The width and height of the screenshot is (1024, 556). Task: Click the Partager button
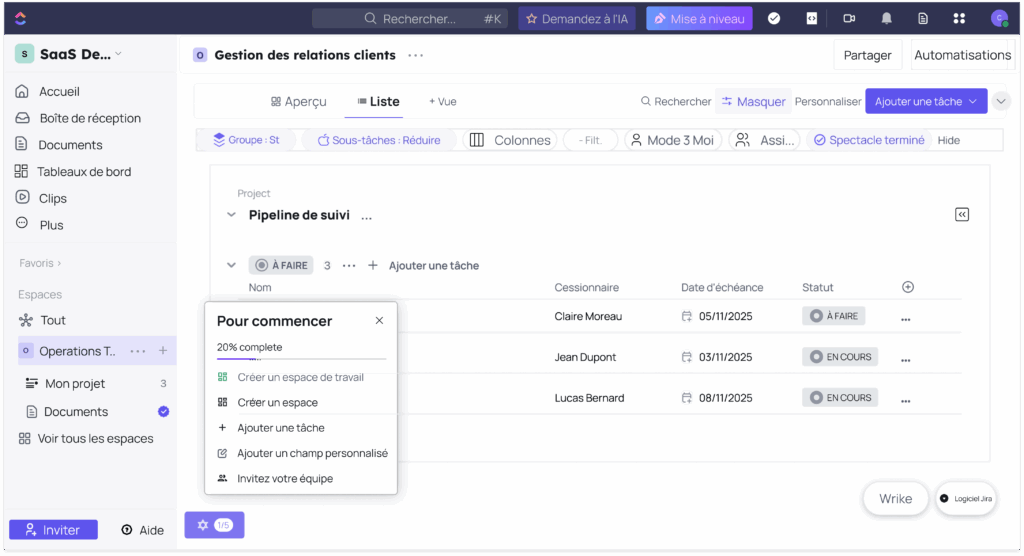867,56
